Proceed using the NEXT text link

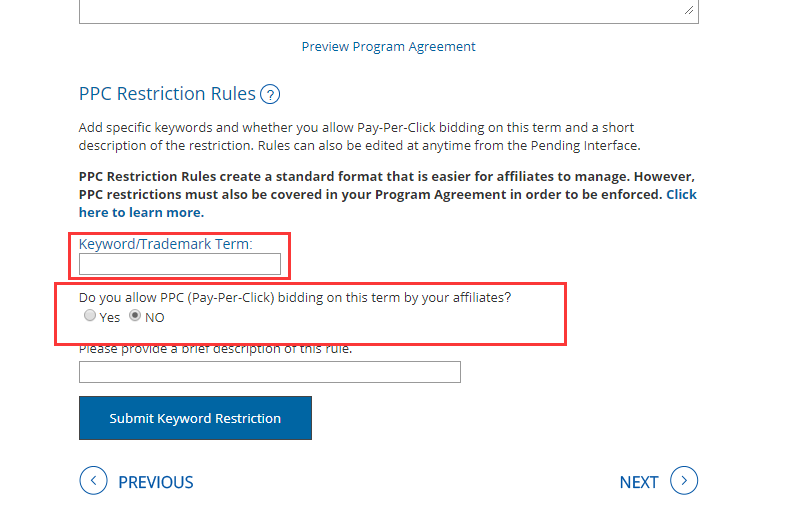(x=639, y=482)
